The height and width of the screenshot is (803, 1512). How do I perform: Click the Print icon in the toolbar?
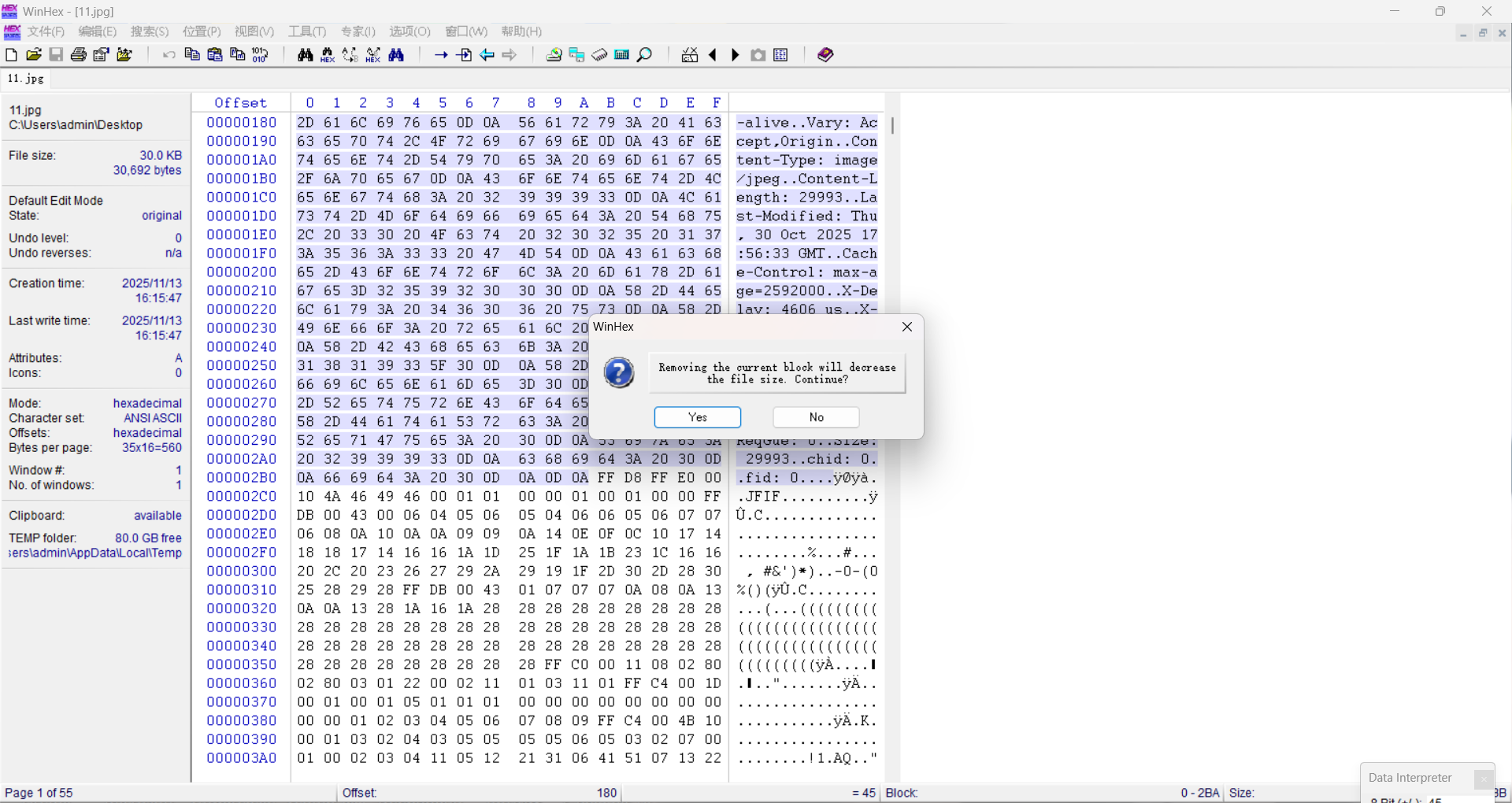[x=79, y=54]
